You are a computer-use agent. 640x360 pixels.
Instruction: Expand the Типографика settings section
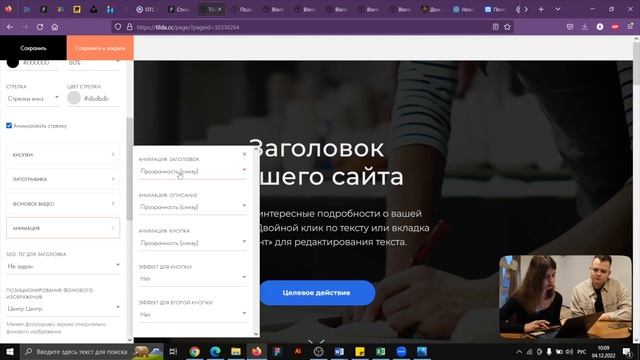(63, 179)
